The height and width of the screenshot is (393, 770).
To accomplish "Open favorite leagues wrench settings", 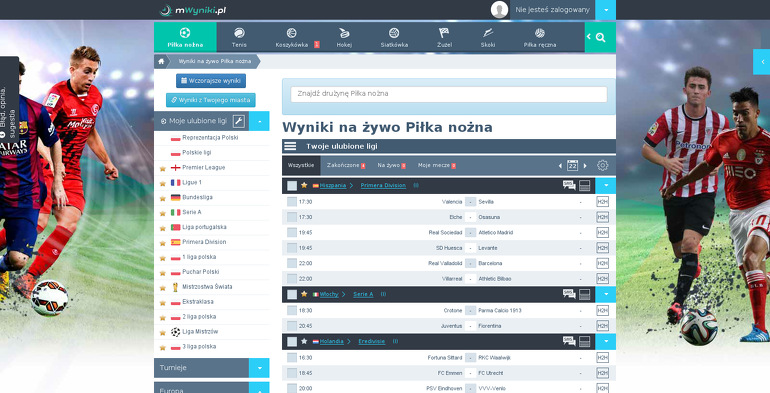I will 239,121.
